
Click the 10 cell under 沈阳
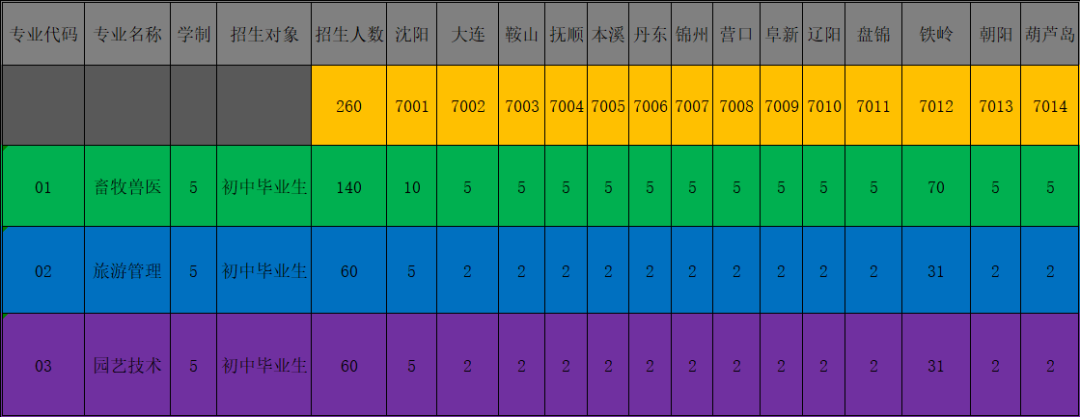(412, 187)
